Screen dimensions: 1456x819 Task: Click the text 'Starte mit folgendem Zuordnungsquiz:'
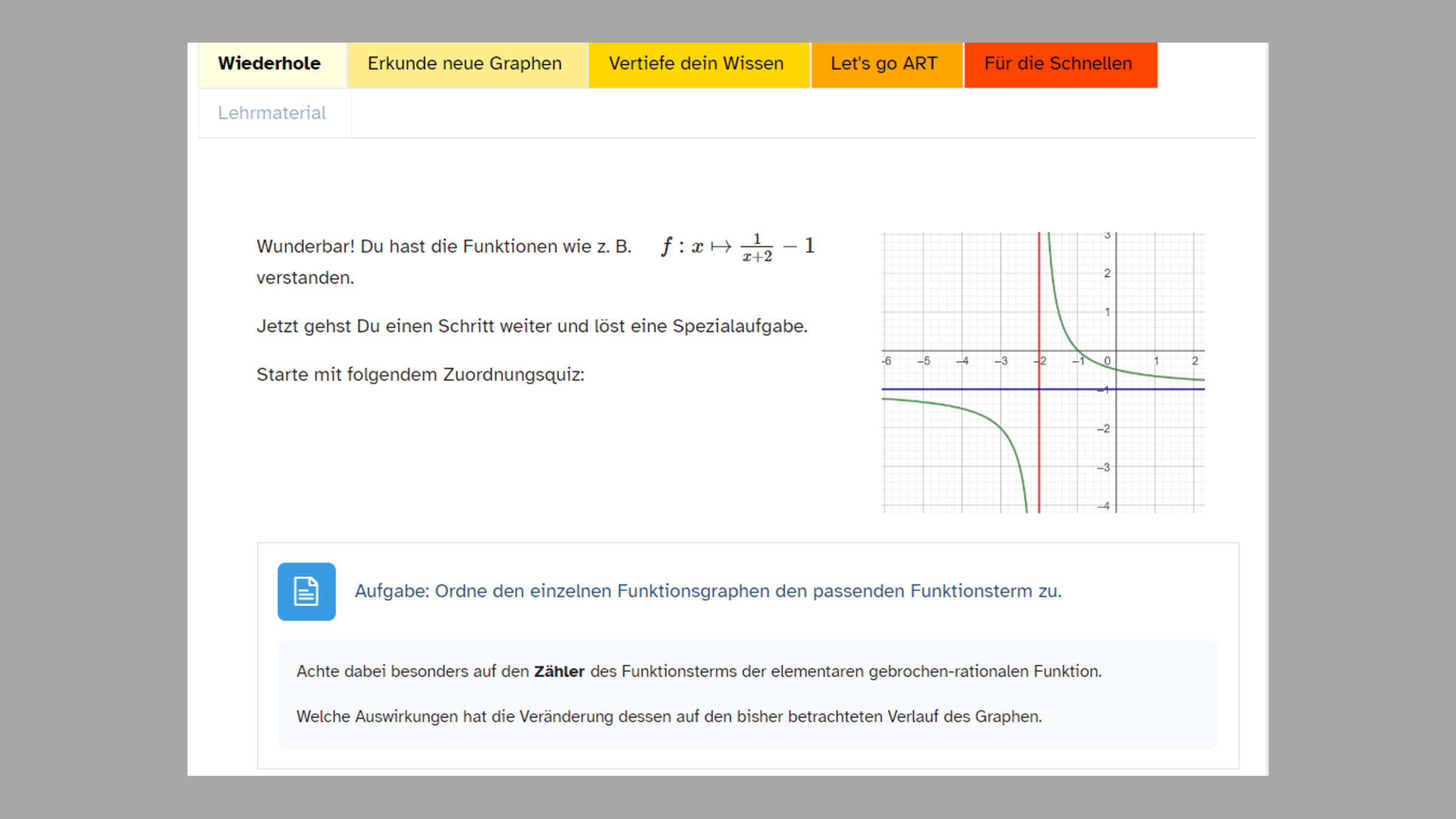click(420, 375)
